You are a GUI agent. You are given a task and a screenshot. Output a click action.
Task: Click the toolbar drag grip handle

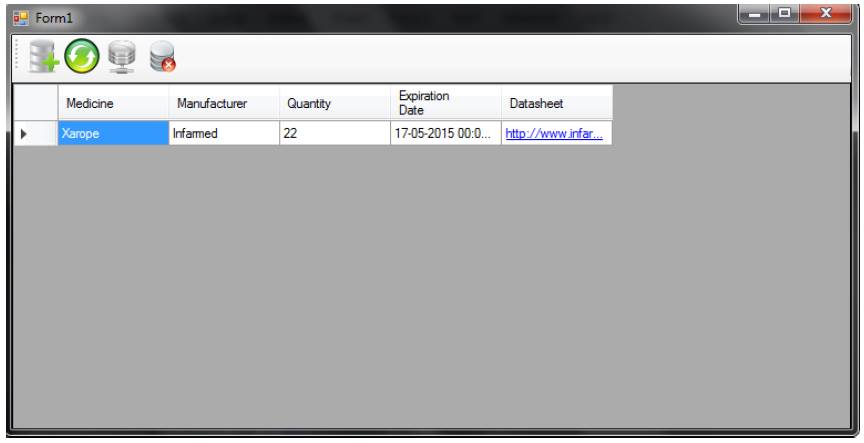pos(17,57)
